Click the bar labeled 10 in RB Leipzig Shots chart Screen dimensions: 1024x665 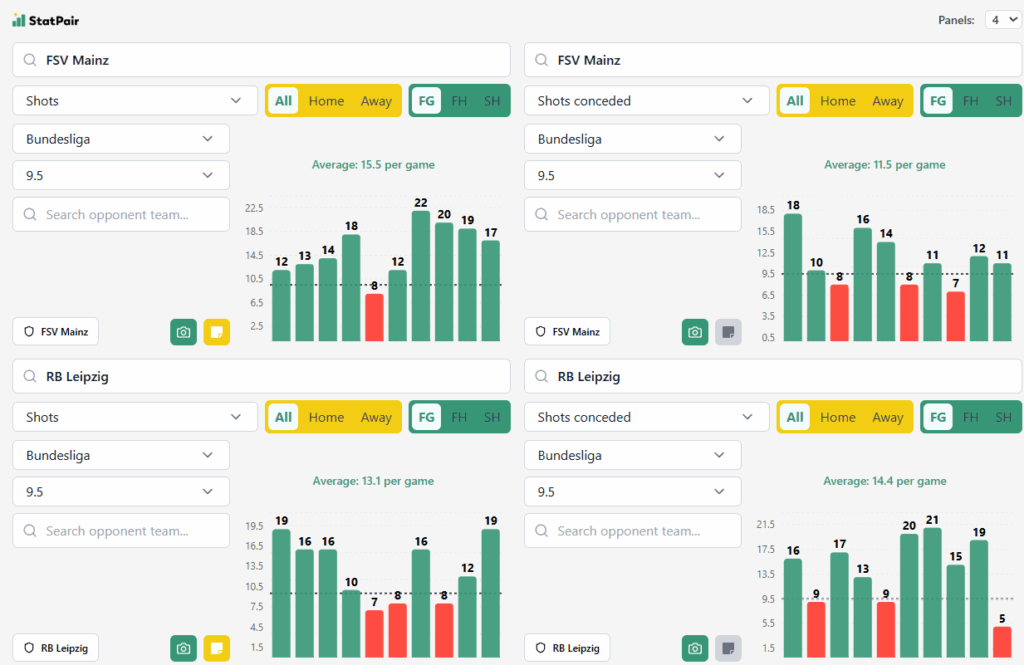[351, 623]
